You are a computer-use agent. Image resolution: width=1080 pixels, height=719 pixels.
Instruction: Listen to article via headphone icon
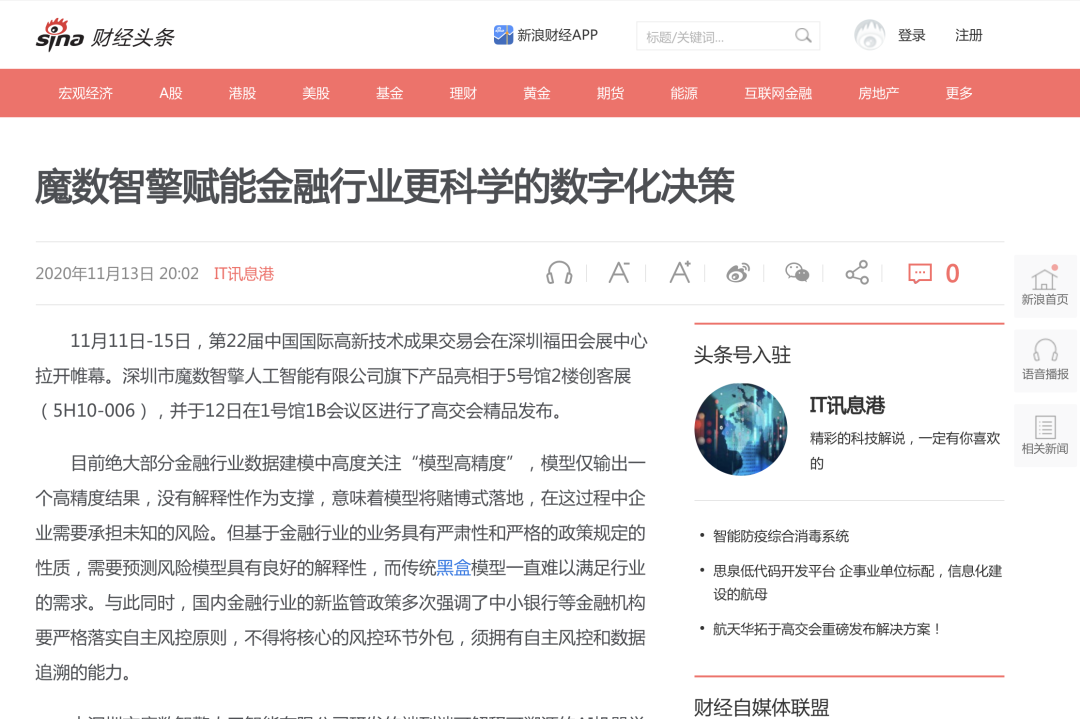[x=559, y=273]
